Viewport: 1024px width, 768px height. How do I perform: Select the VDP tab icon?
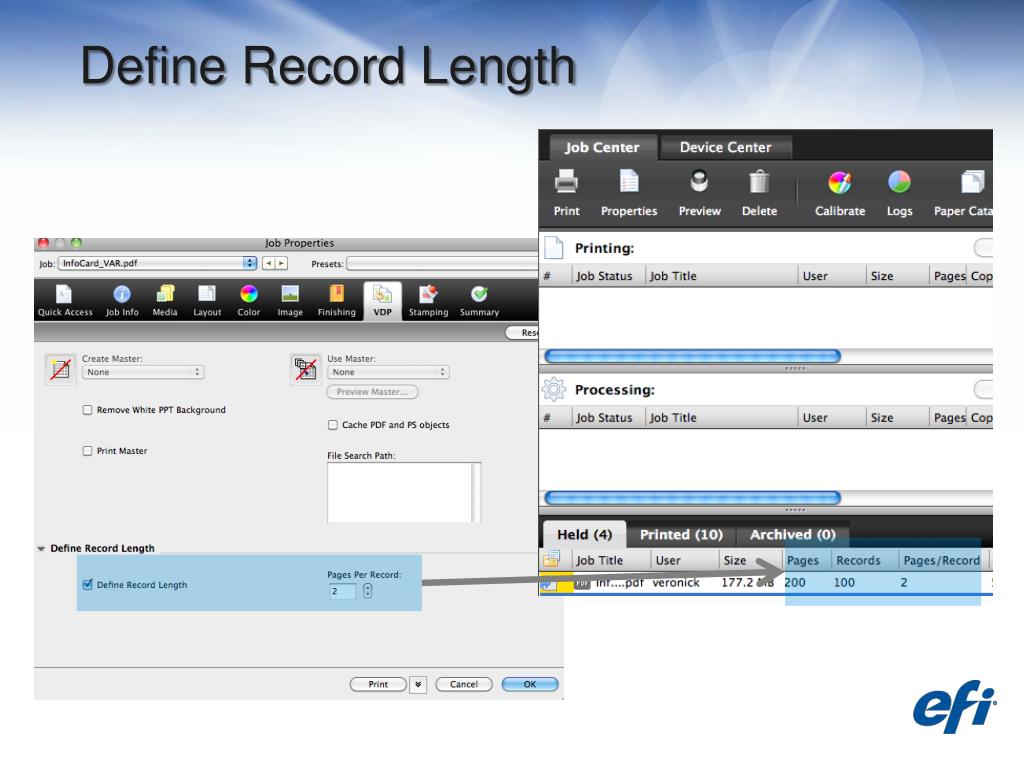click(382, 295)
